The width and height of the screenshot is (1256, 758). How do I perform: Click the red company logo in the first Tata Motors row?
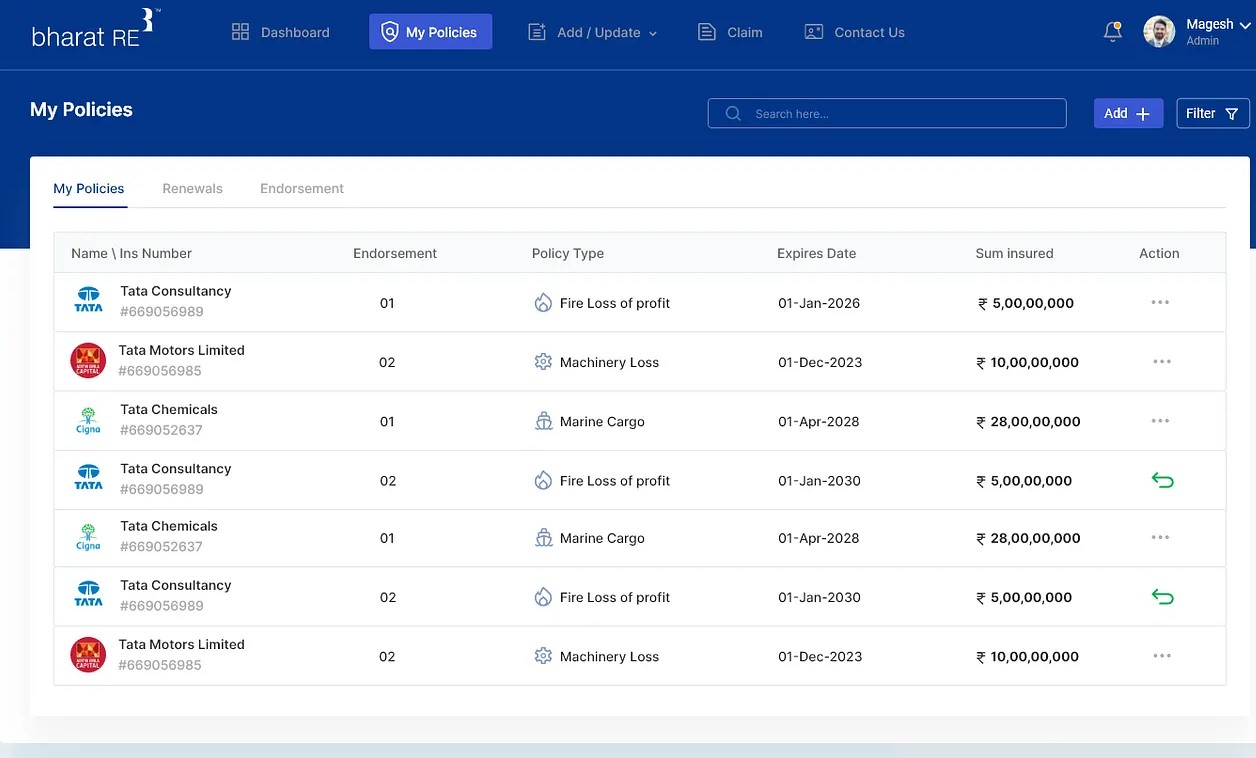[88, 361]
